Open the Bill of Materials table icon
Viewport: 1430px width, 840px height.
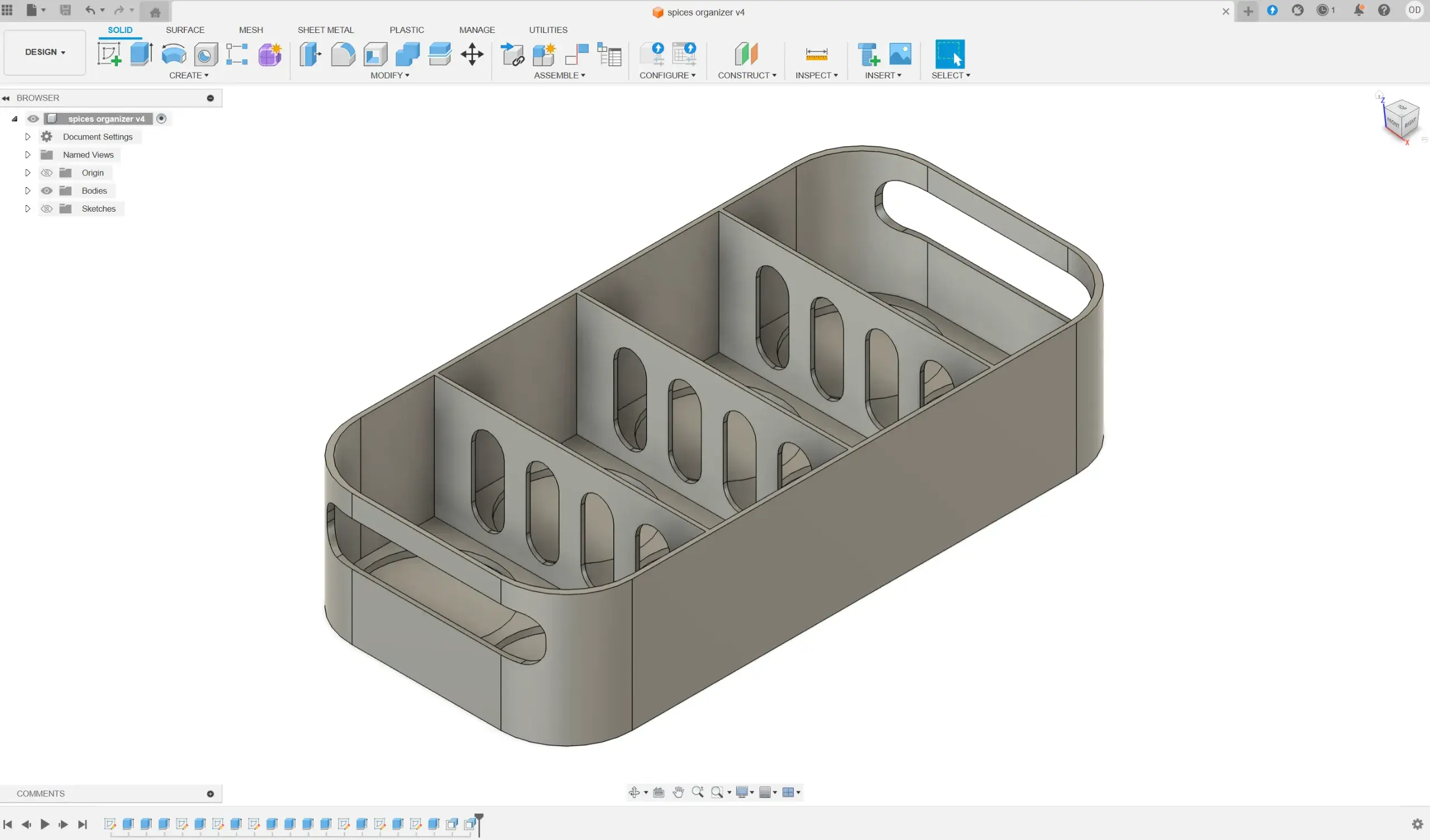click(x=609, y=55)
